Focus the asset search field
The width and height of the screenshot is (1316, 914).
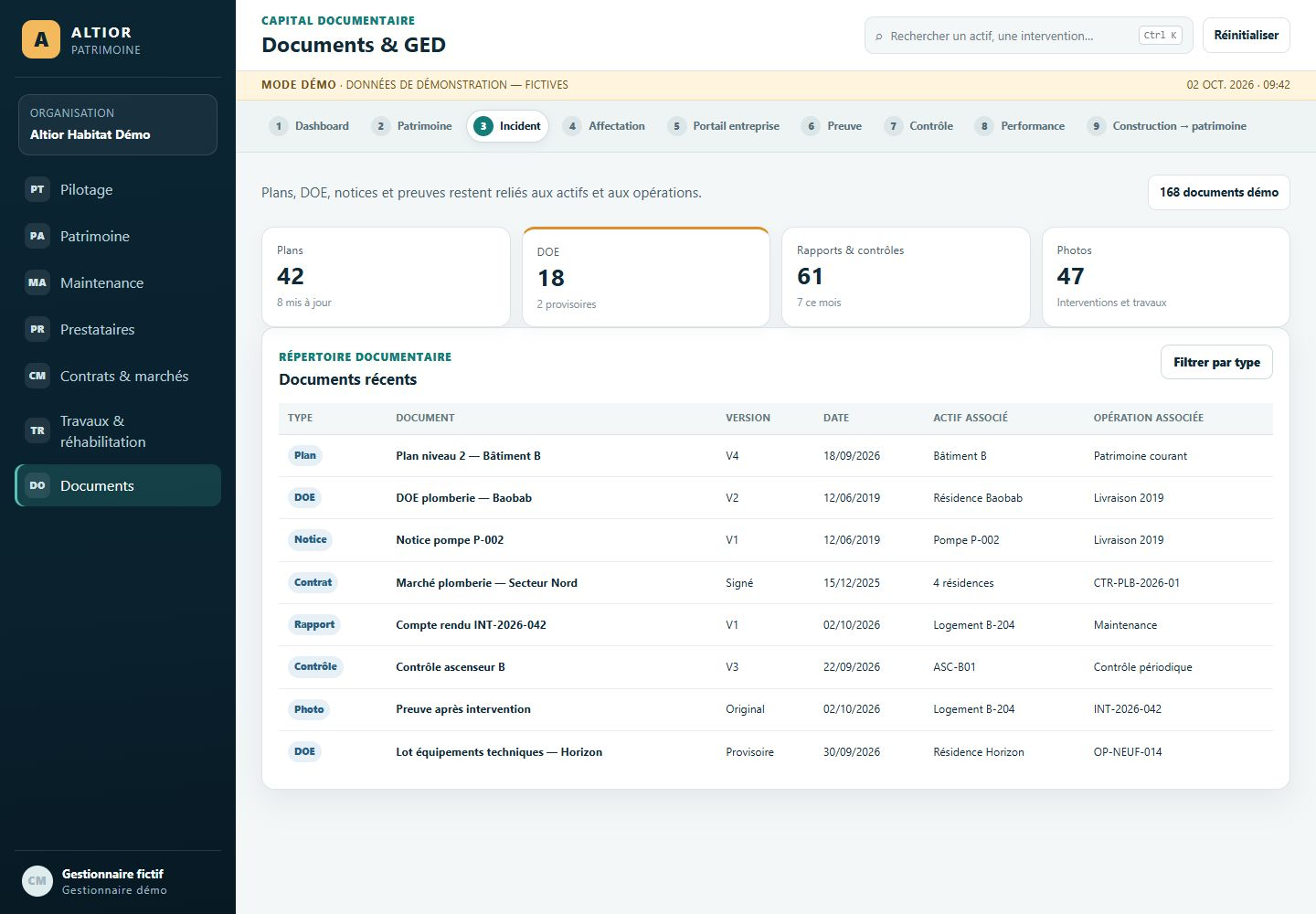point(1028,36)
